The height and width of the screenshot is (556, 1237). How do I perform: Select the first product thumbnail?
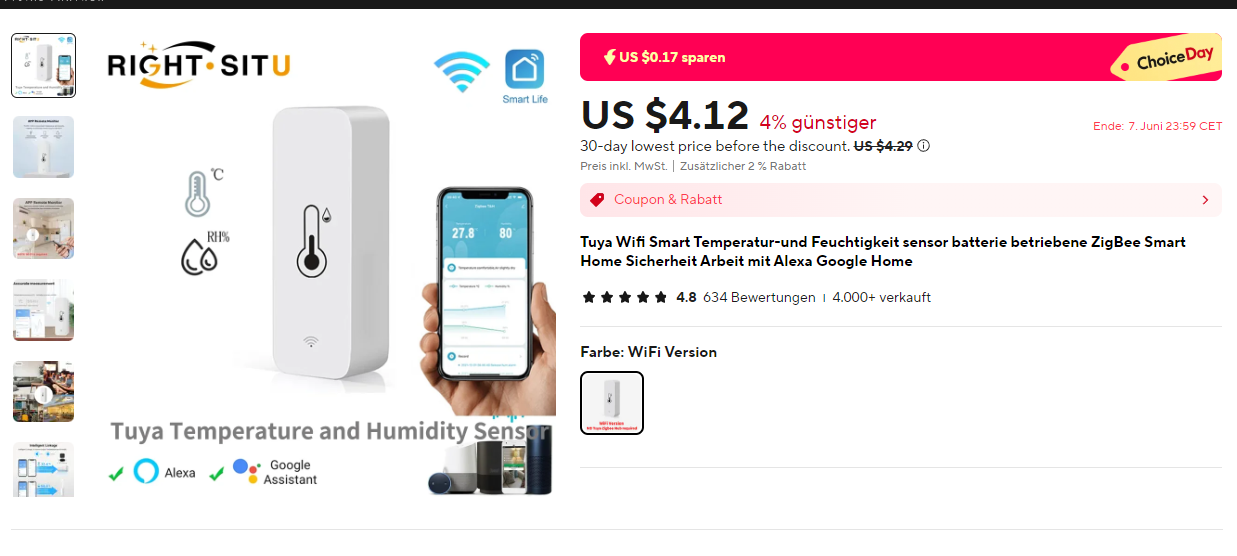click(x=43, y=65)
